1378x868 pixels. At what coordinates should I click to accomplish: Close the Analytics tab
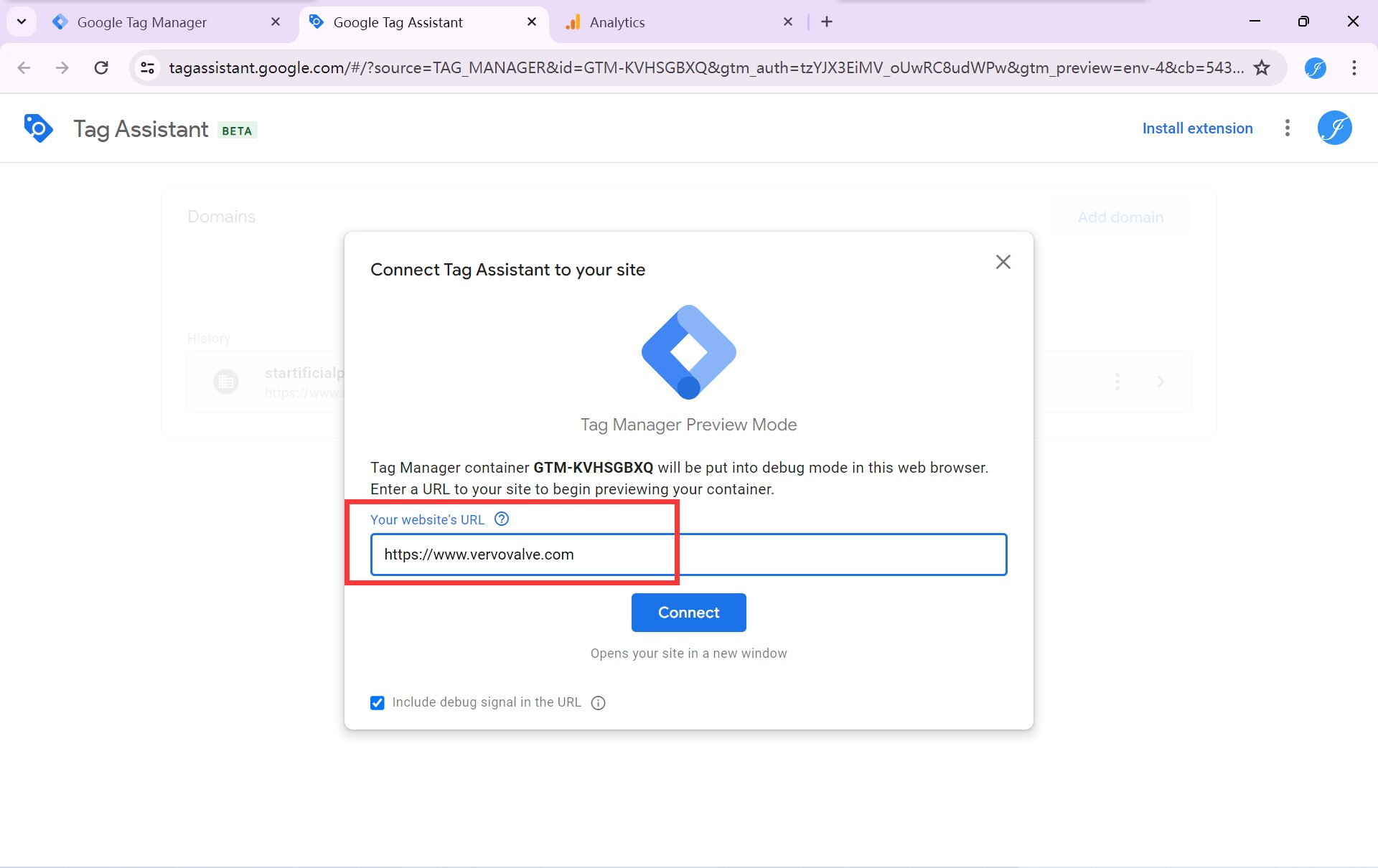[x=787, y=22]
